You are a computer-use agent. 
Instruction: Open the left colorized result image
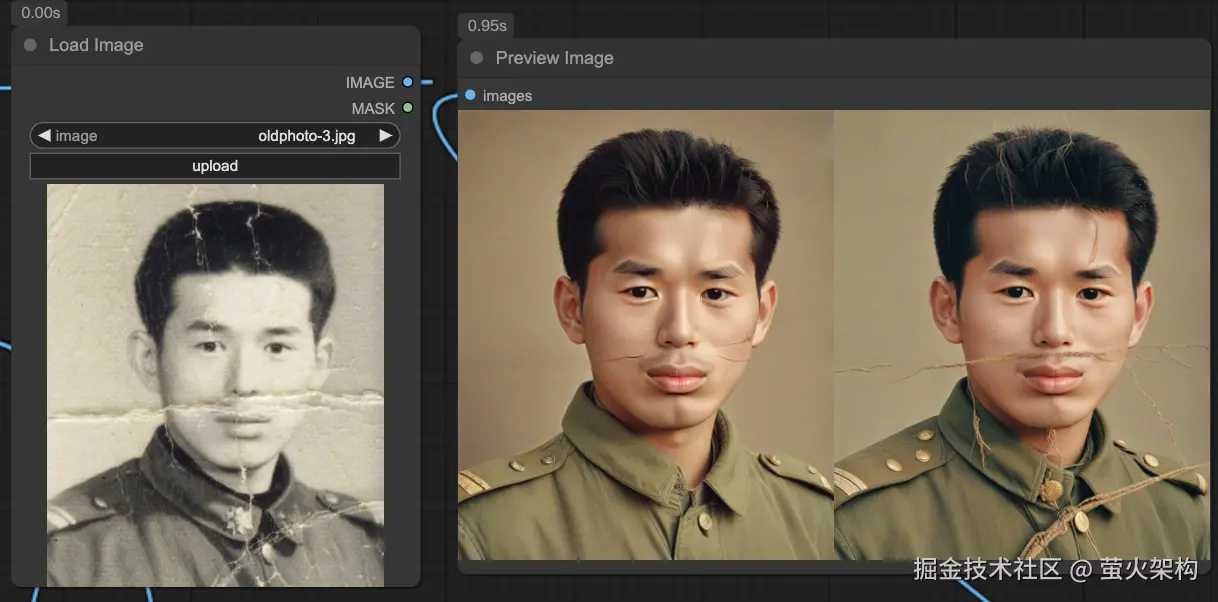pyautogui.click(x=646, y=335)
